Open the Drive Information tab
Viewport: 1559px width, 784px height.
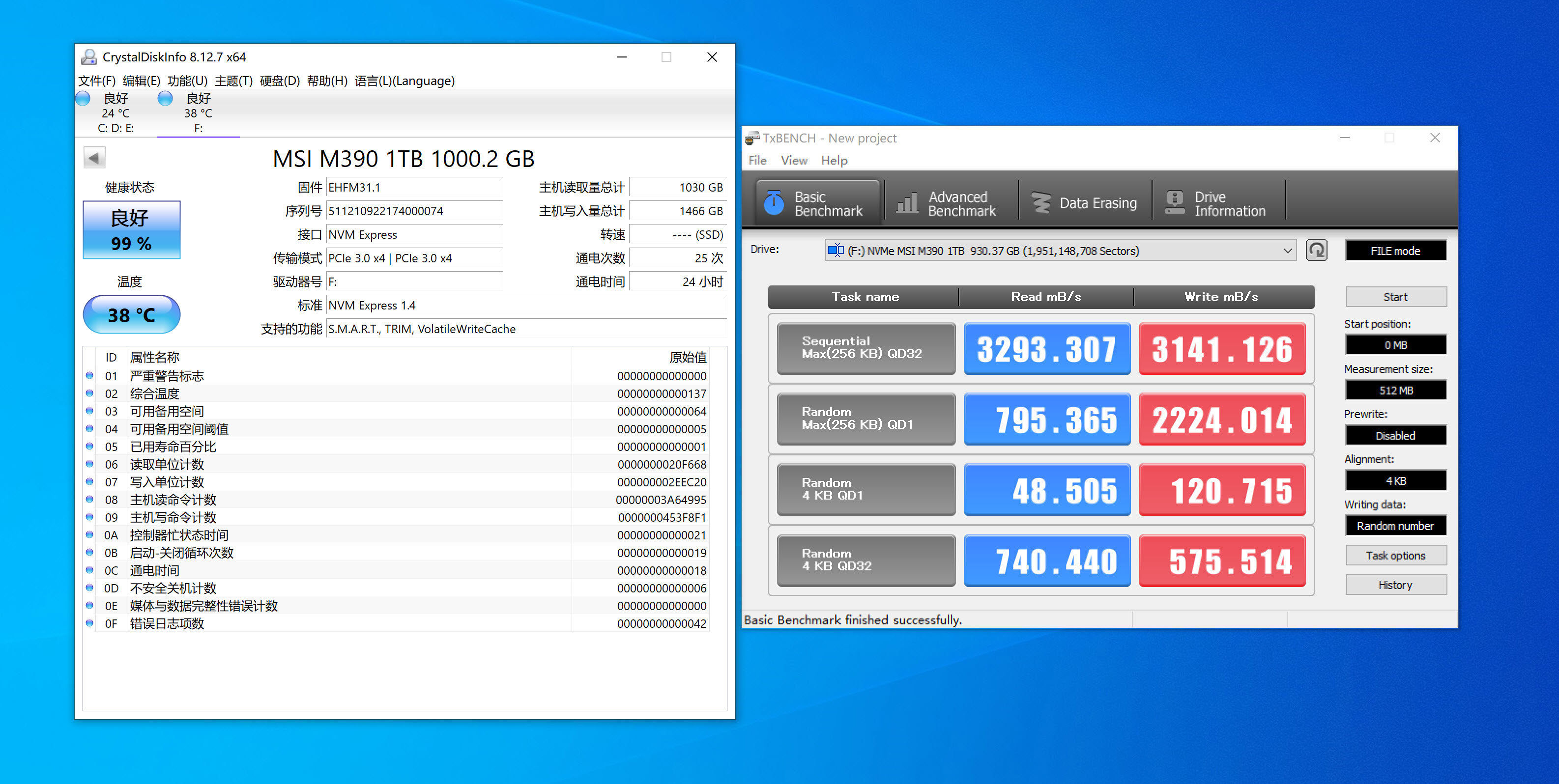[x=1216, y=203]
